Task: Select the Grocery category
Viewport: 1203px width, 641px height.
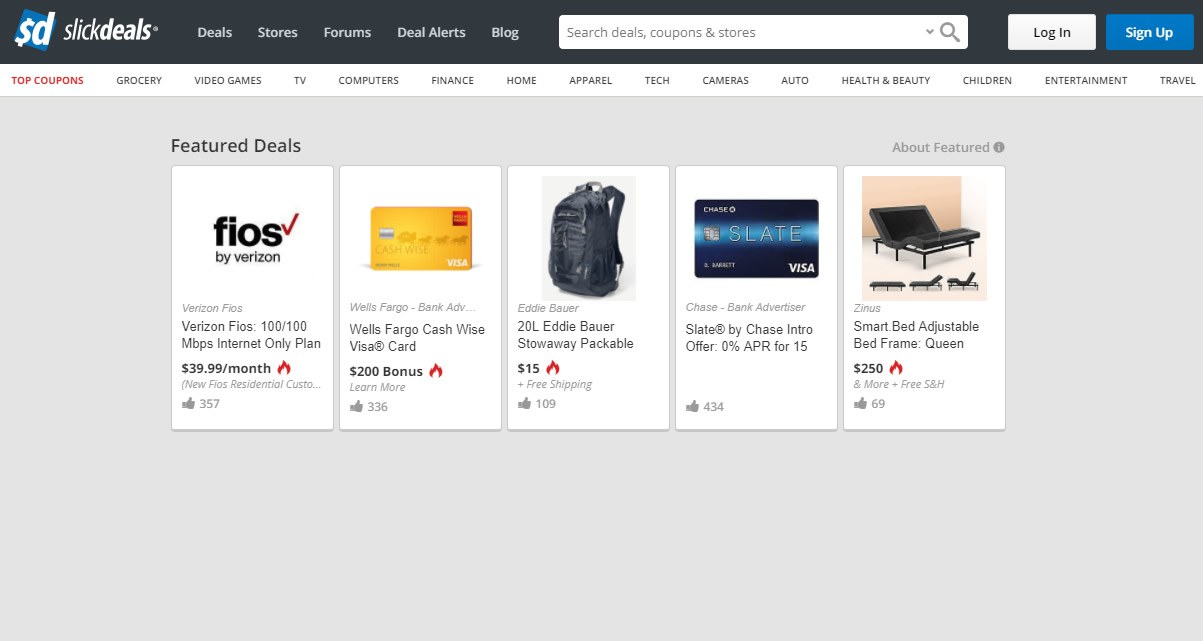Action: [139, 80]
